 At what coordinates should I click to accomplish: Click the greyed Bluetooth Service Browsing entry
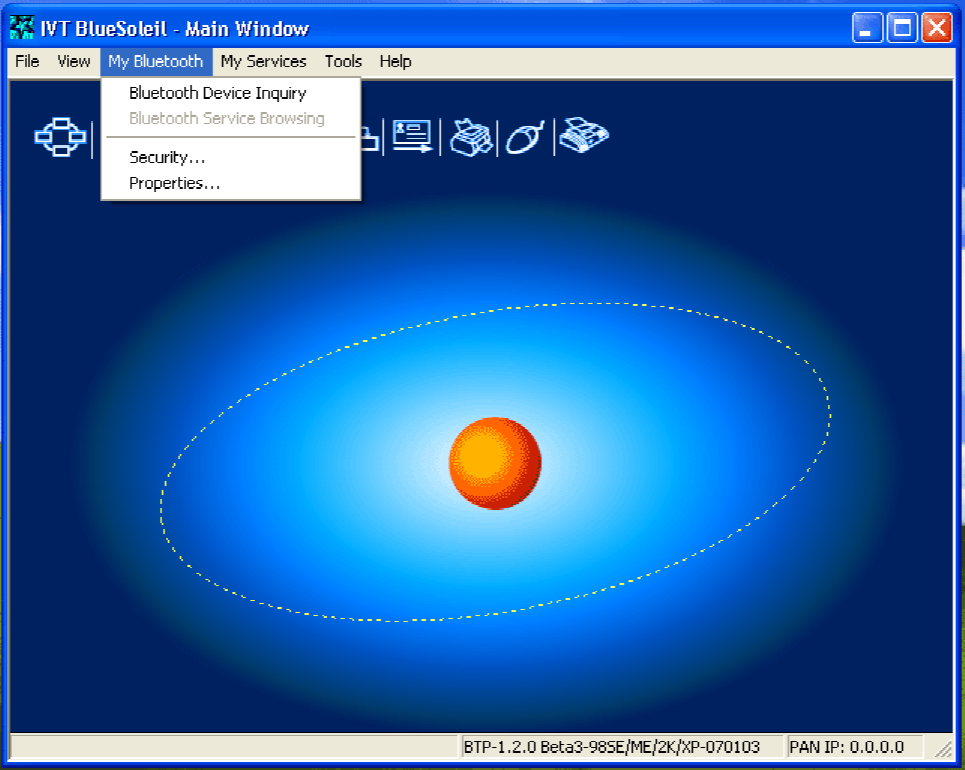[231, 118]
